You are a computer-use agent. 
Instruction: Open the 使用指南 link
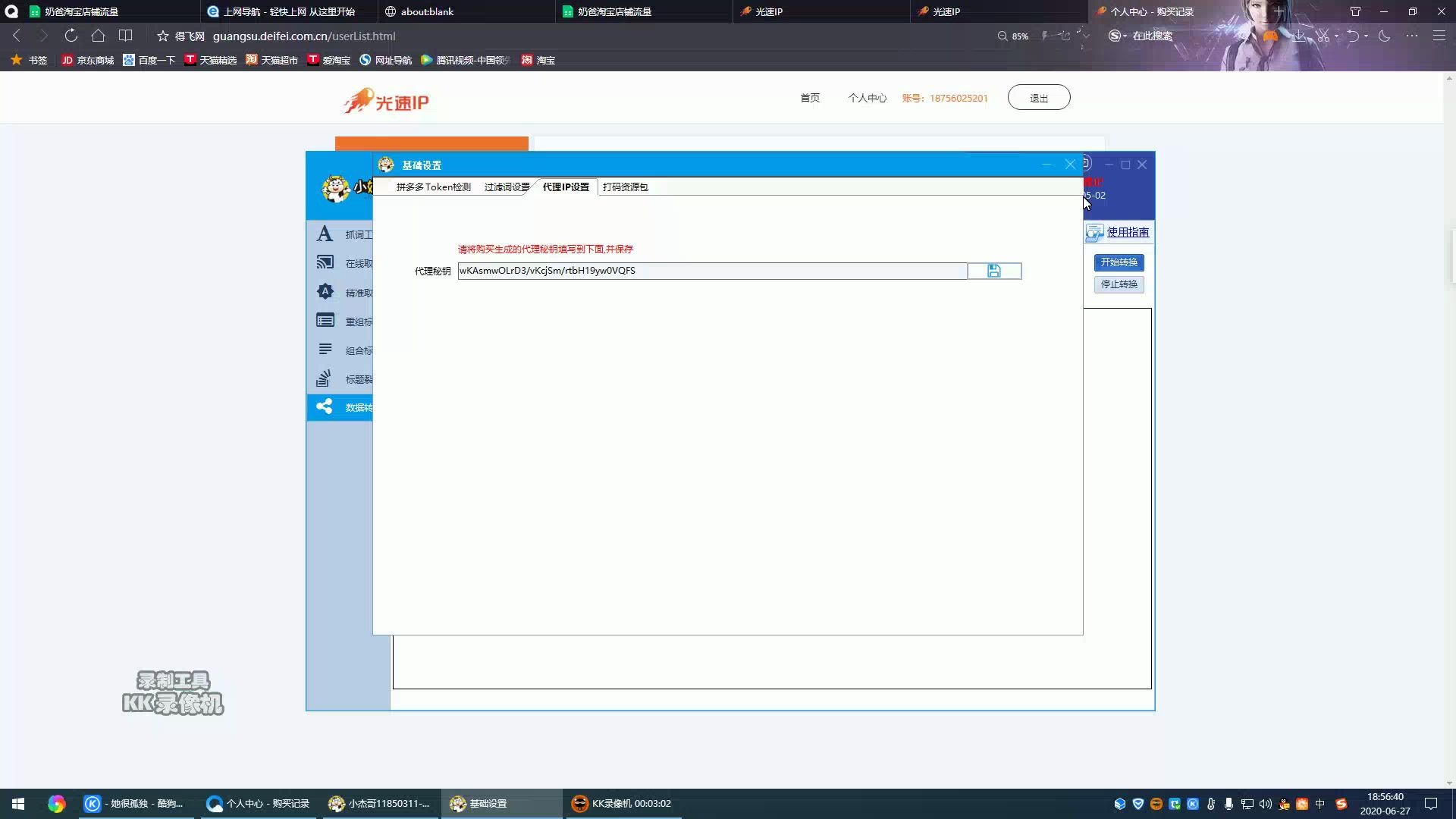(1128, 232)
